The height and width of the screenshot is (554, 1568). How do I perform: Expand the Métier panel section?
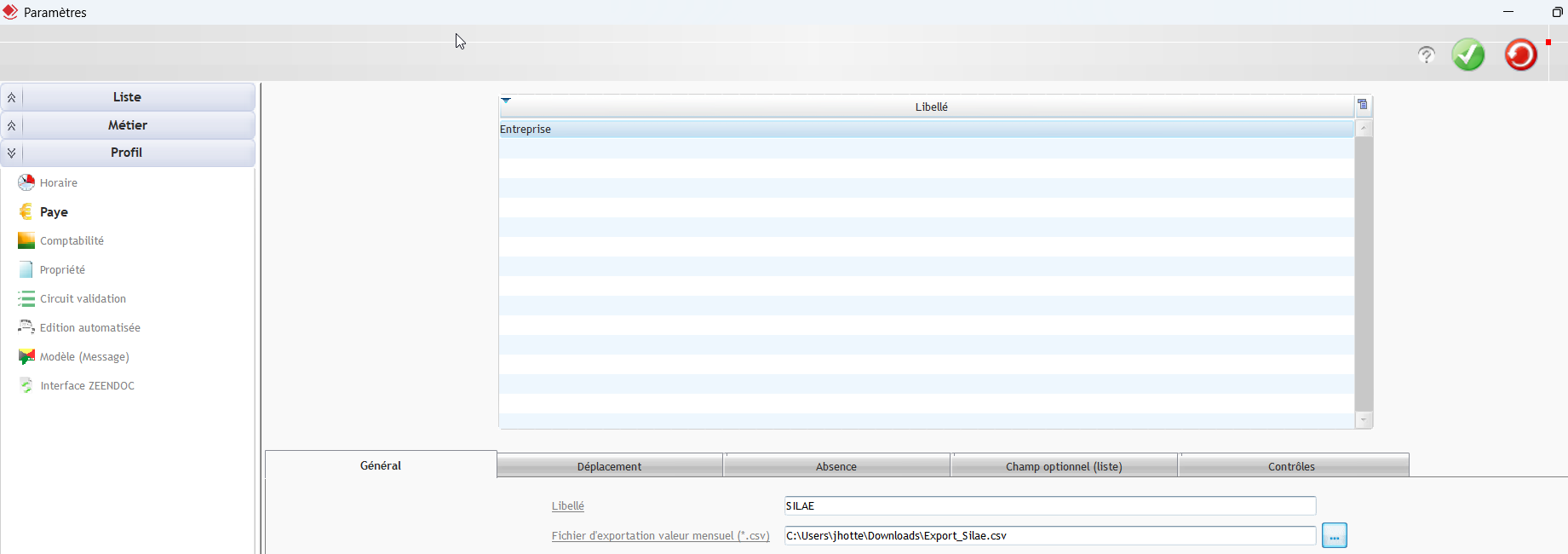[127, 125]
